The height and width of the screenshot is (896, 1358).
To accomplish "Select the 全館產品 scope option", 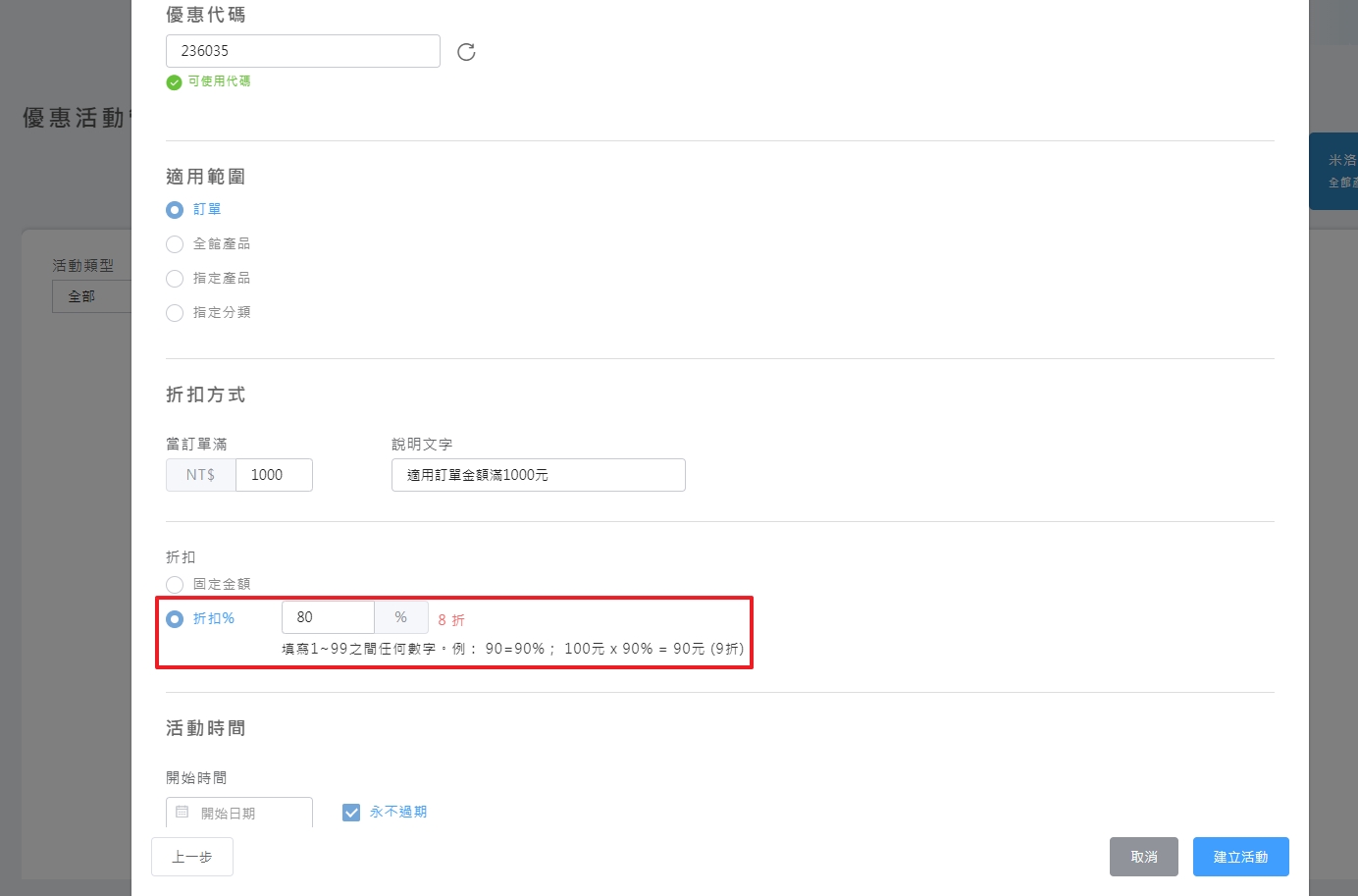I will [175, 243].
